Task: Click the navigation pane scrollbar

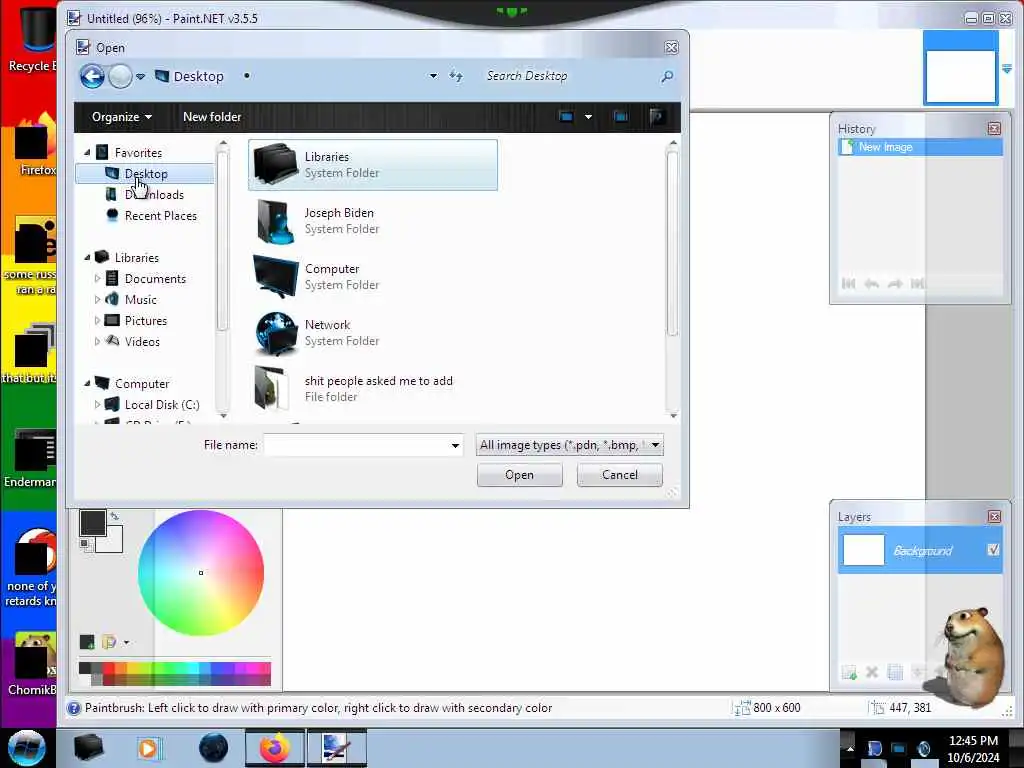Action: 223,240
